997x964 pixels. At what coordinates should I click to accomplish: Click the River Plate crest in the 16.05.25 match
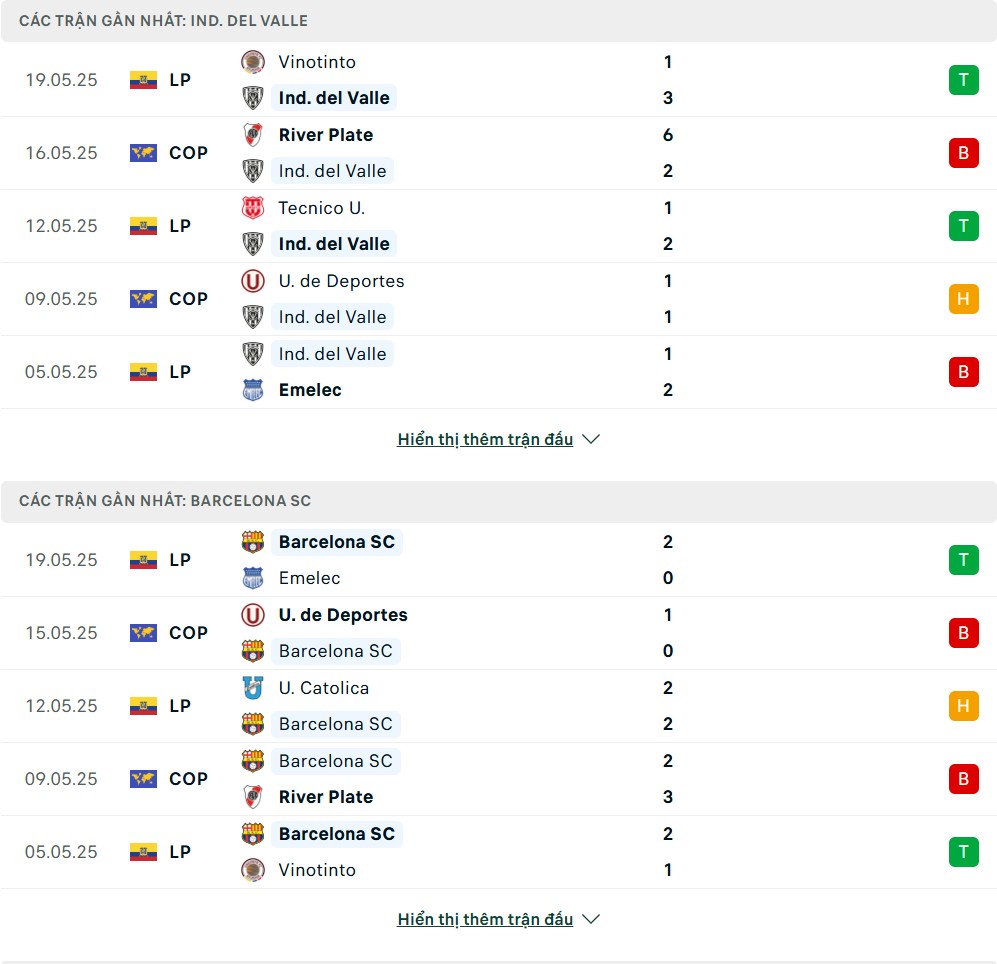(x=252, y=135)
